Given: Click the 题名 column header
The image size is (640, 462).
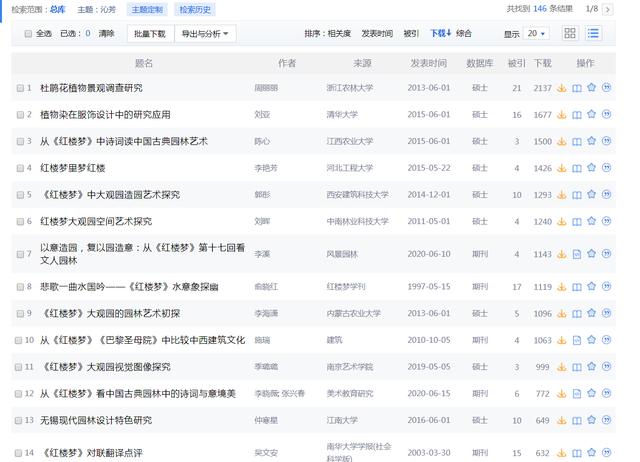Looking at the screenshot, I should coord(144,63).
